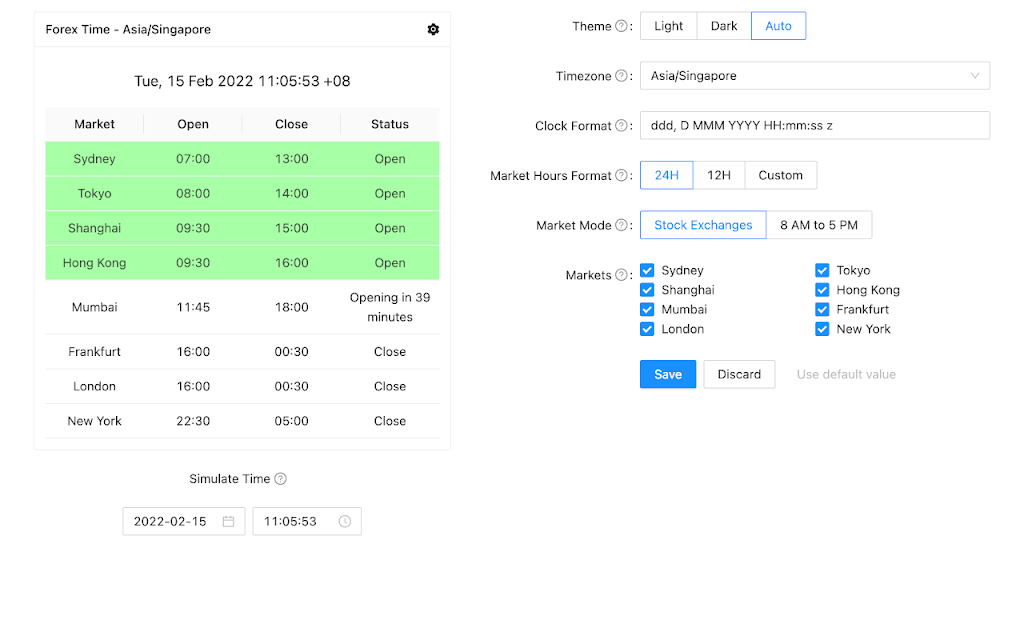Click the Hong Kong row market name
Screen dimensions: 1024x640
(x=94, y=263)
